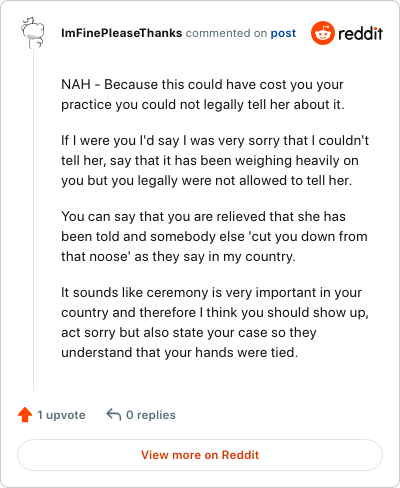Click the paragraph starting "You can say that"

click(214, 236)
